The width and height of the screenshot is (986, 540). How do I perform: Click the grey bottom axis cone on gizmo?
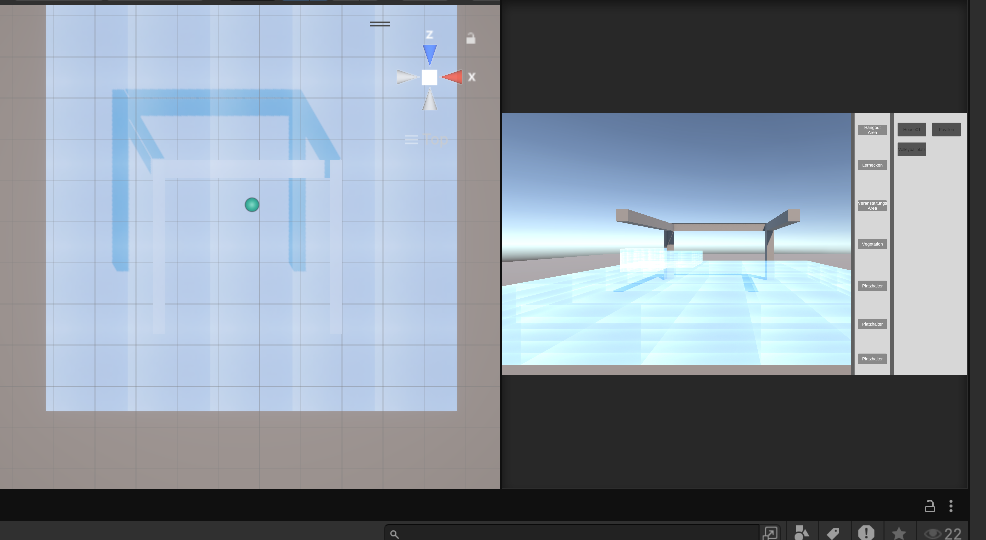429,100
